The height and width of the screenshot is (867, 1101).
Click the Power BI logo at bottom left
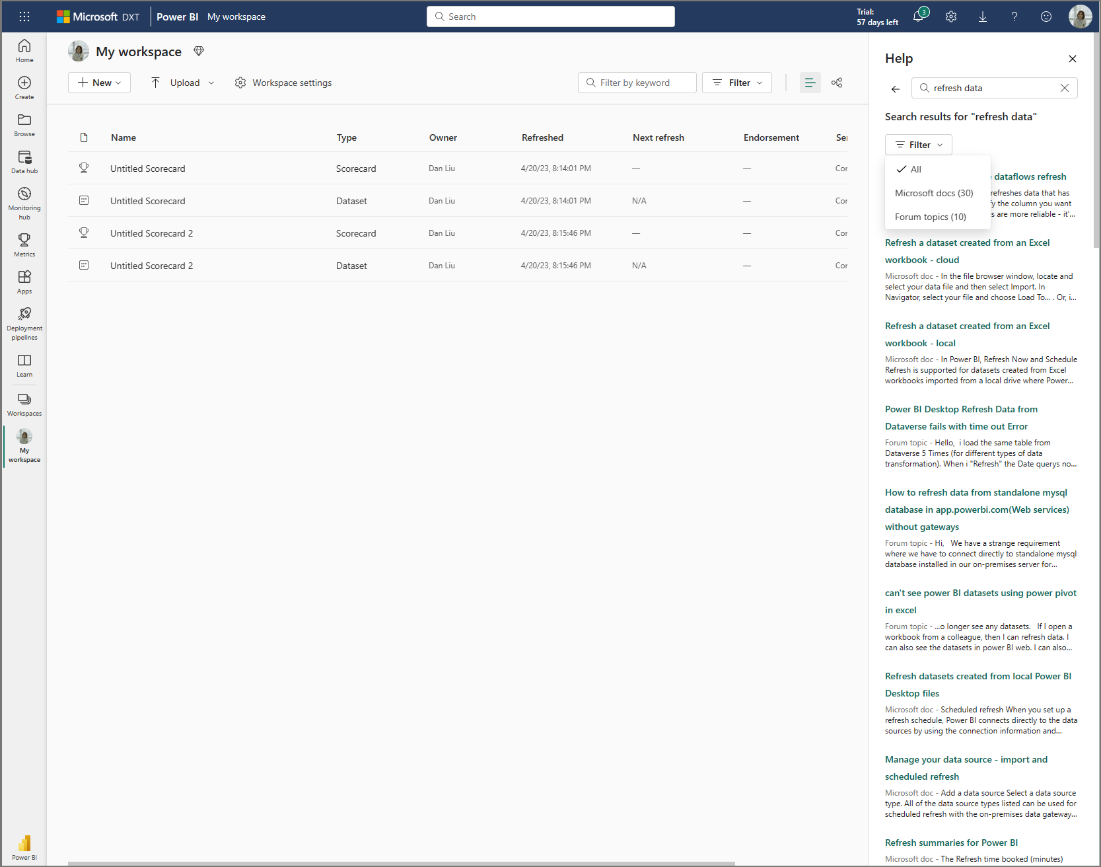[24, 847]
